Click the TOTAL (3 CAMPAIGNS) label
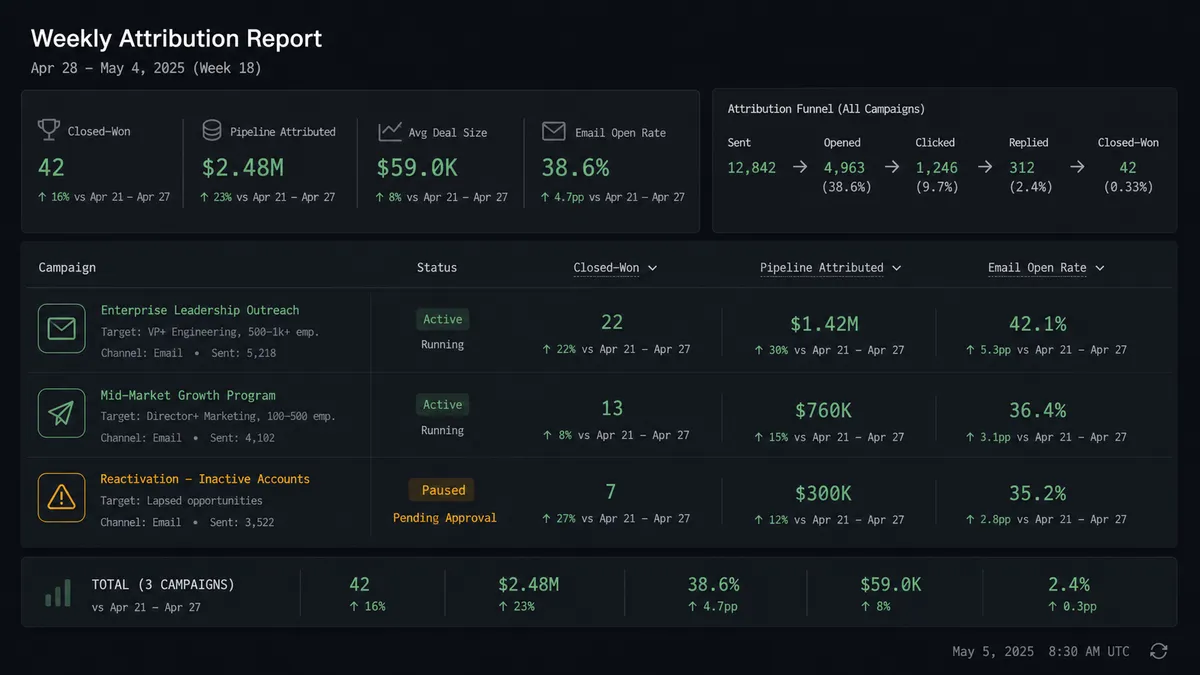Screen dimensions: 1200x675 163,584
